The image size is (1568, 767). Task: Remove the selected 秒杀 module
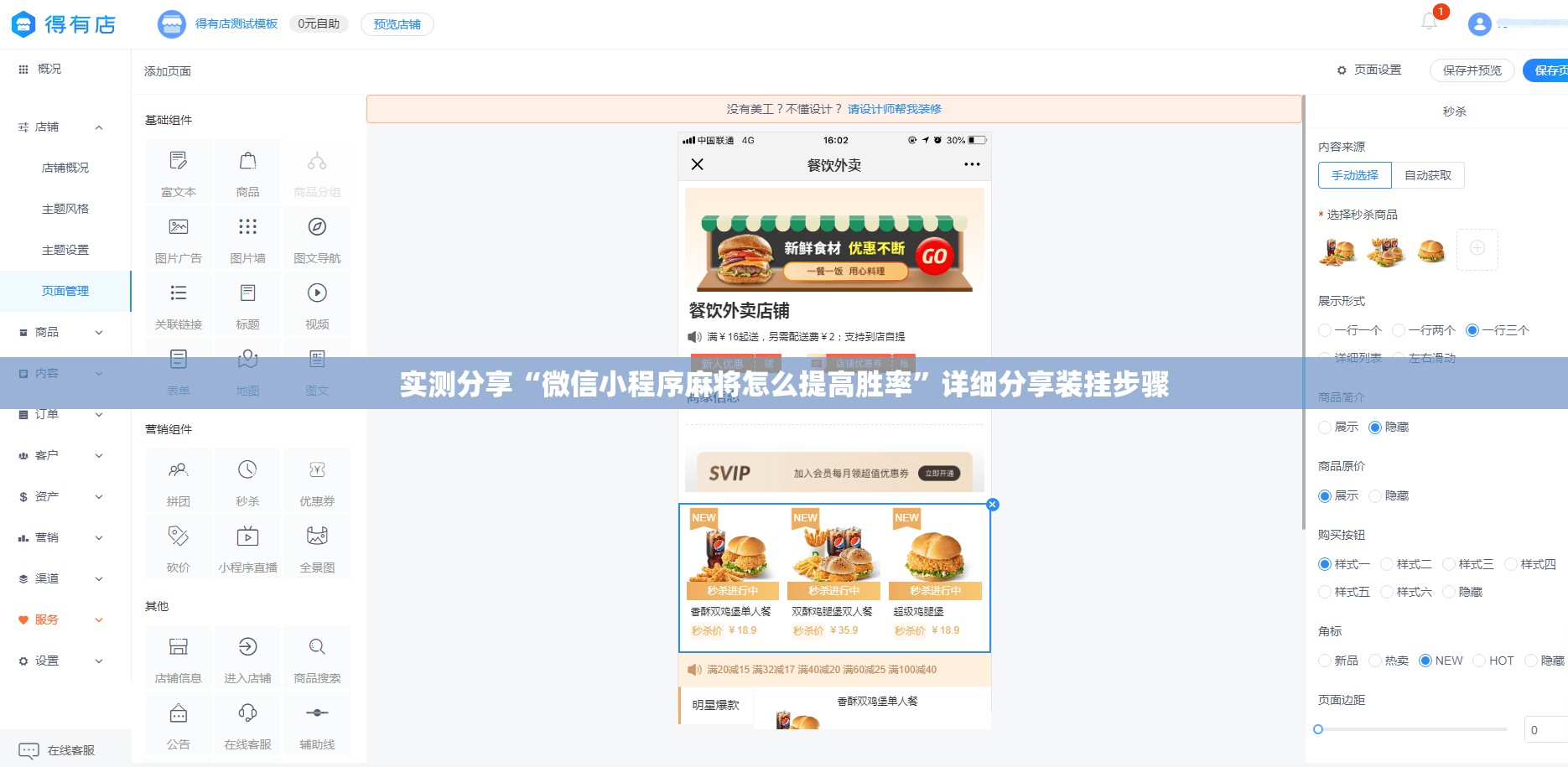tap(993, 505)
